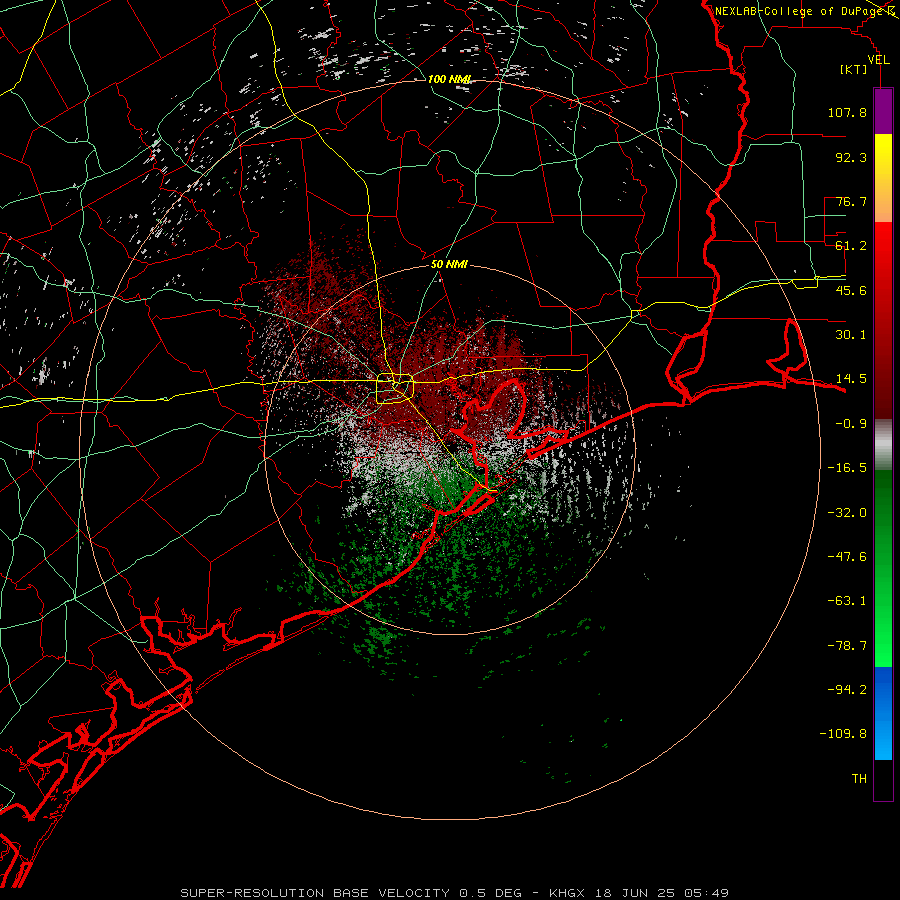Click the gray near-zero color bar segment
The image size is (900, 900).
(883, 445)
